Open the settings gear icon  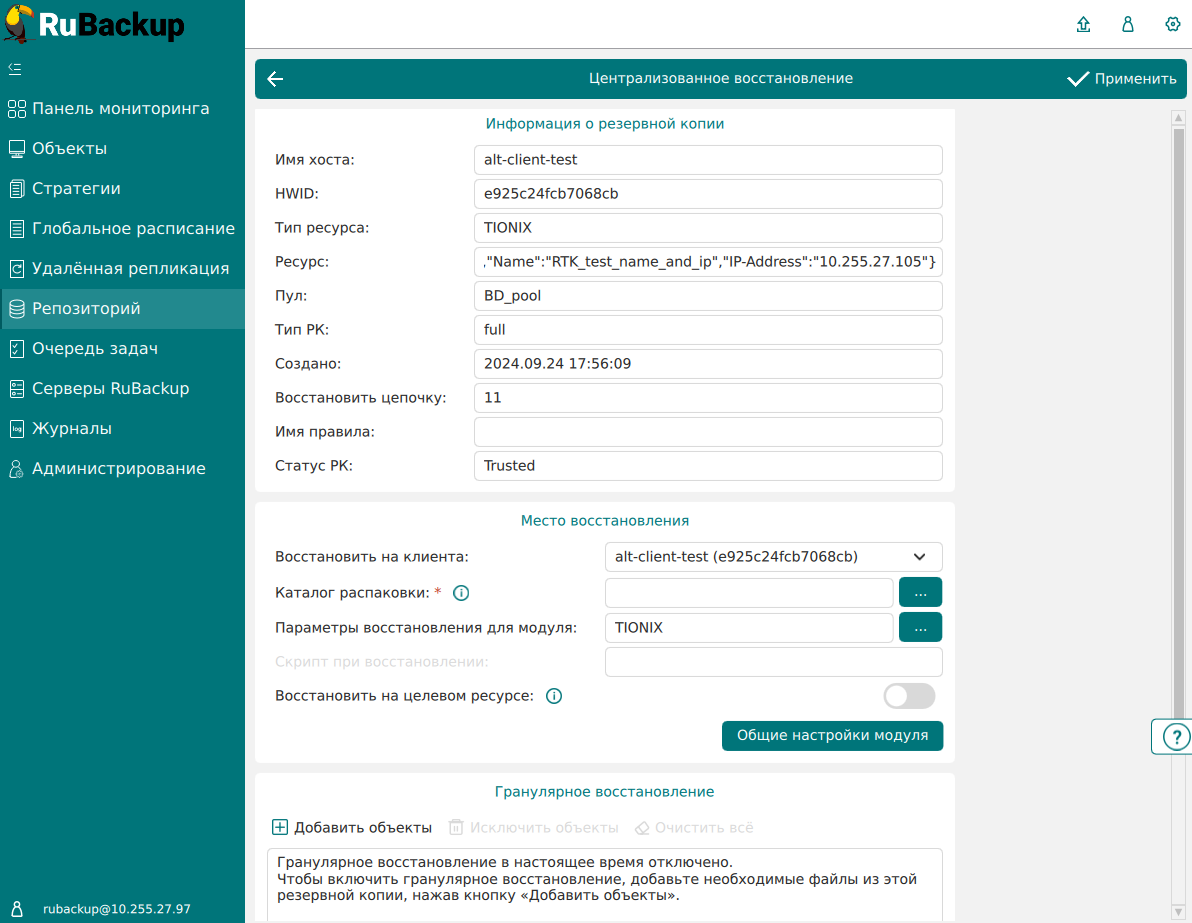pos(1172,25)
